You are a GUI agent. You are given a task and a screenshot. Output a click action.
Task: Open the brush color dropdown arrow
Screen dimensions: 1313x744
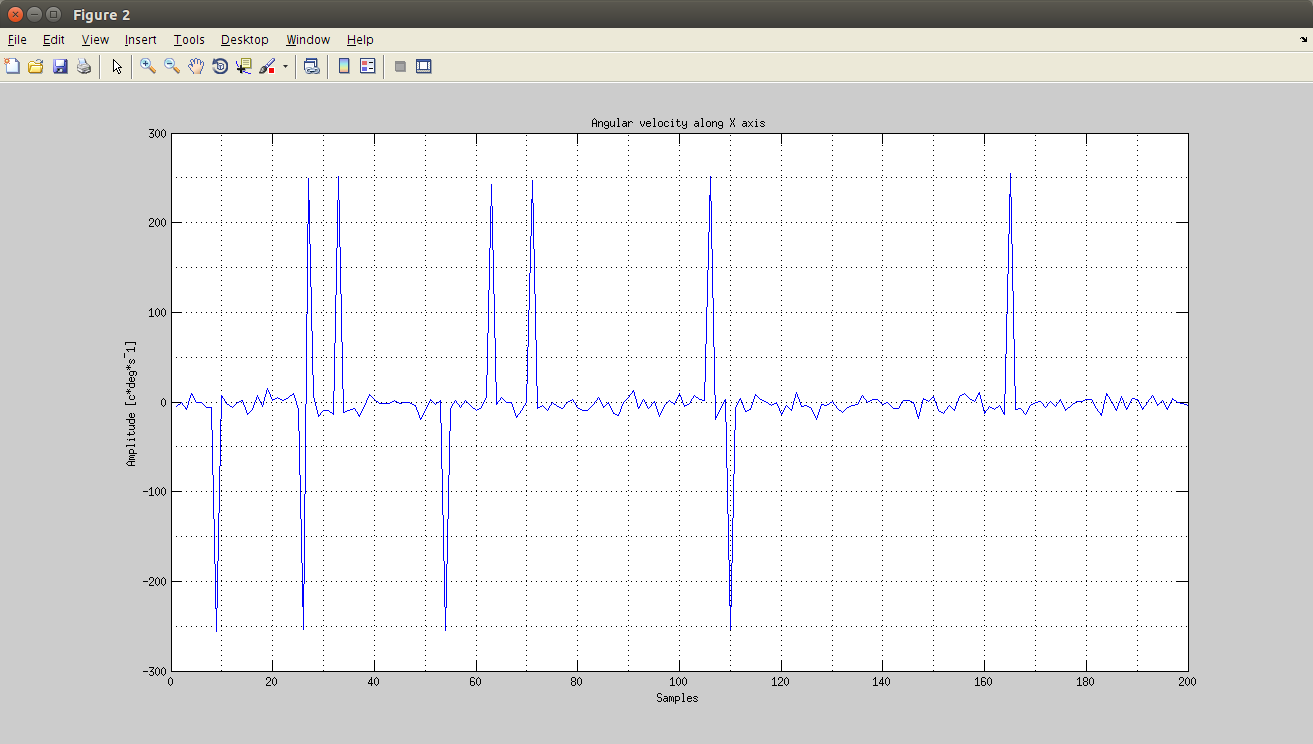click(x=285, y=67)
